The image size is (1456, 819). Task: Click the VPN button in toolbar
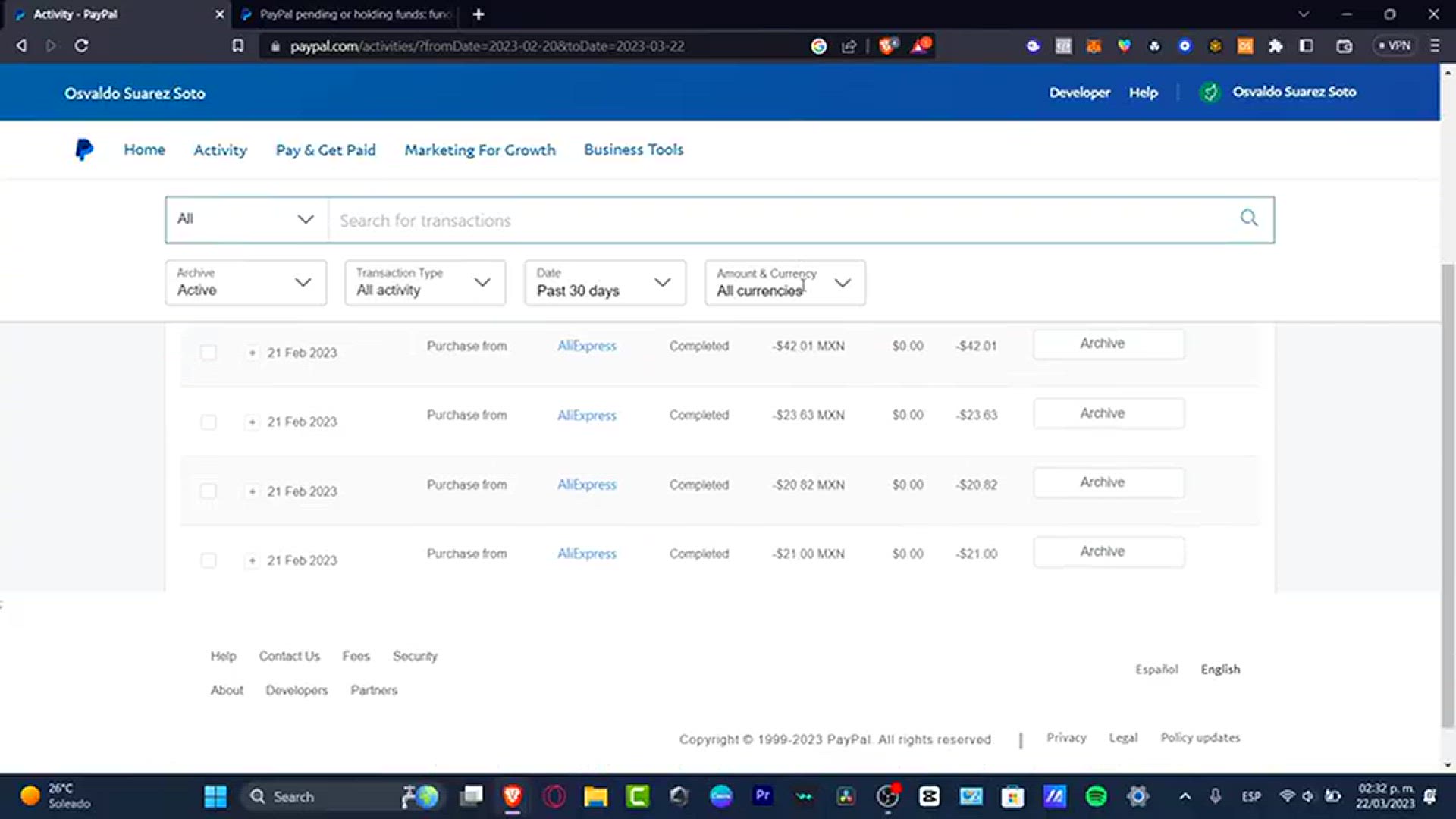click(x=1395, y=45)
